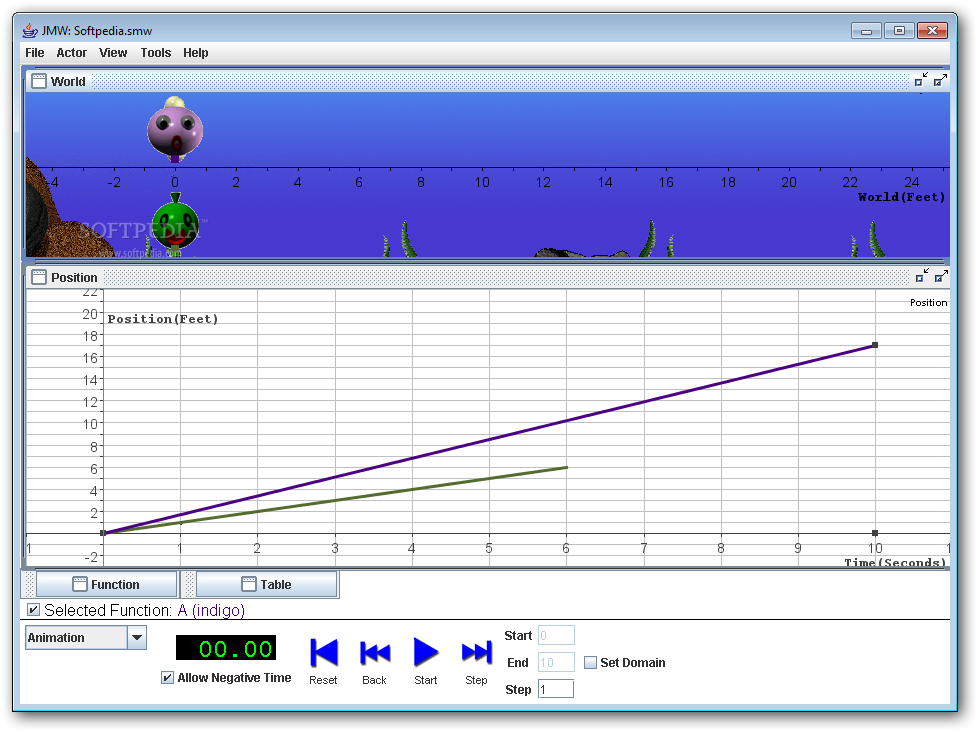Open the Animation dropdown list
This screenshot has width=978, height=732.
point(137,638)
